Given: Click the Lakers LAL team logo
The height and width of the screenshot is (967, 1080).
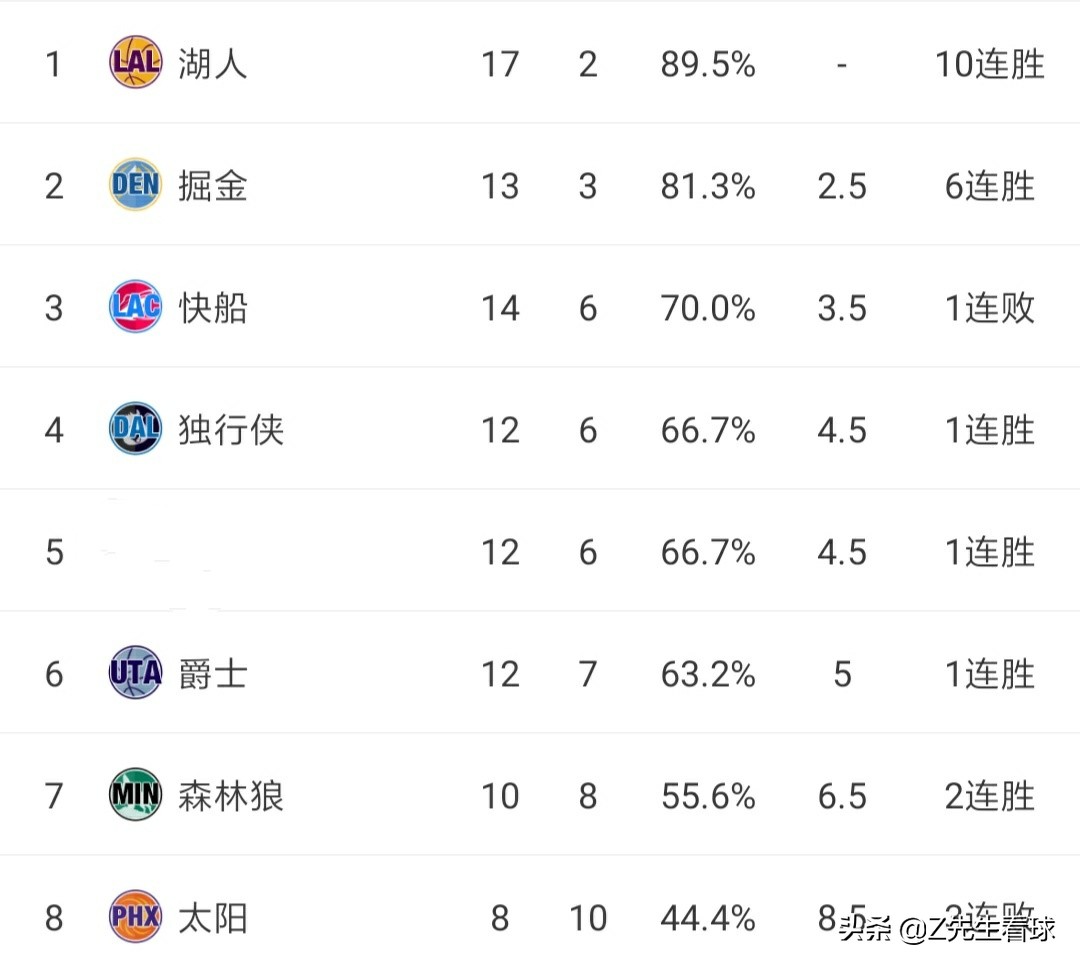Looking at the screenshot, I should [x=135, y=63].
